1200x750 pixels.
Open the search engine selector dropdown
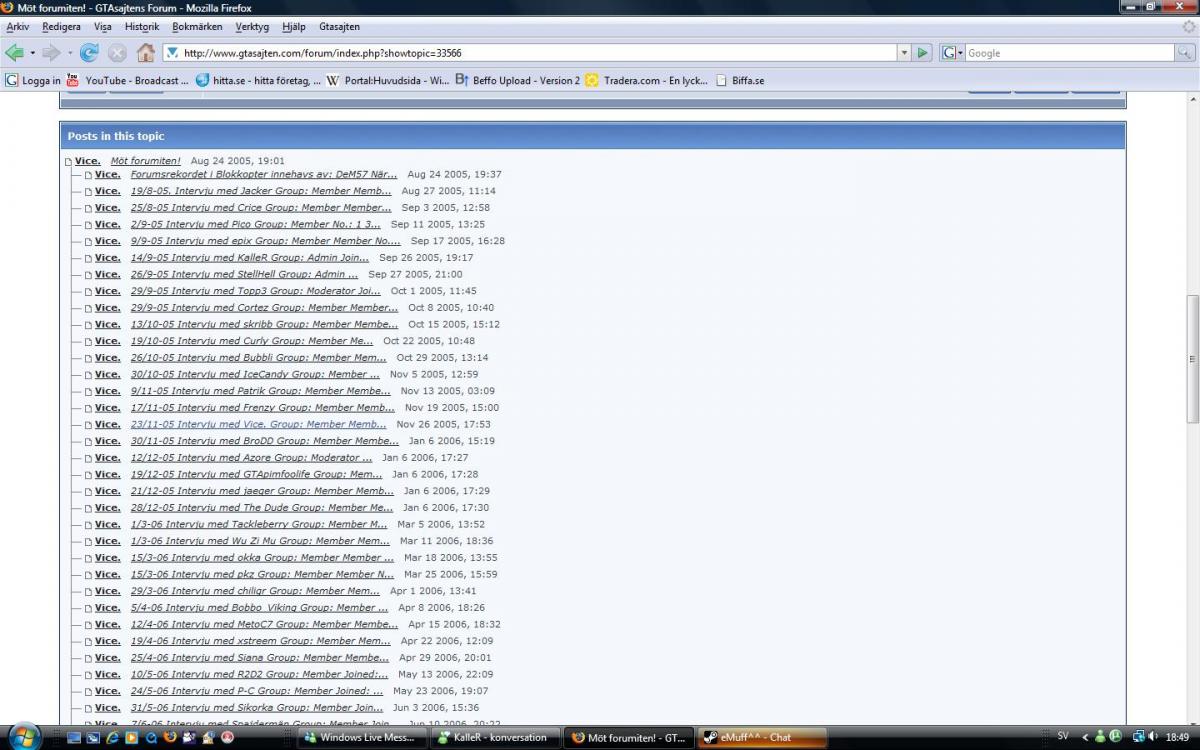[x=960, y=53]
